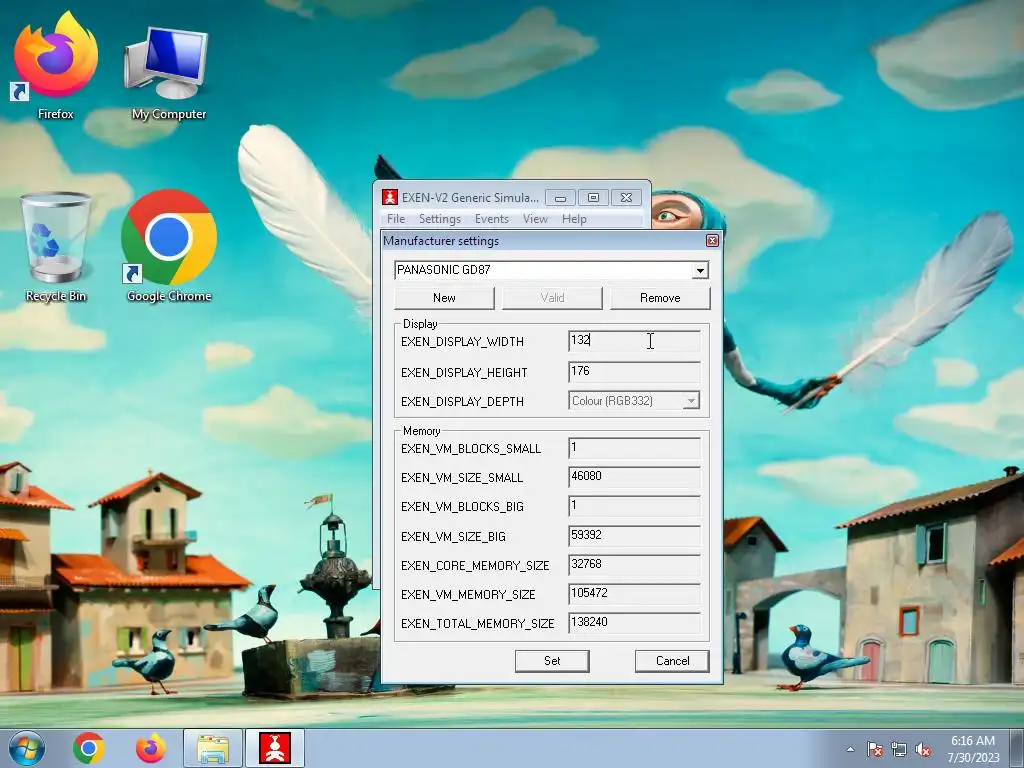Focus the EXEN_DISPLAY_HEIGHT field
This screenshot has height=768, width=1024.
(634, 372)
